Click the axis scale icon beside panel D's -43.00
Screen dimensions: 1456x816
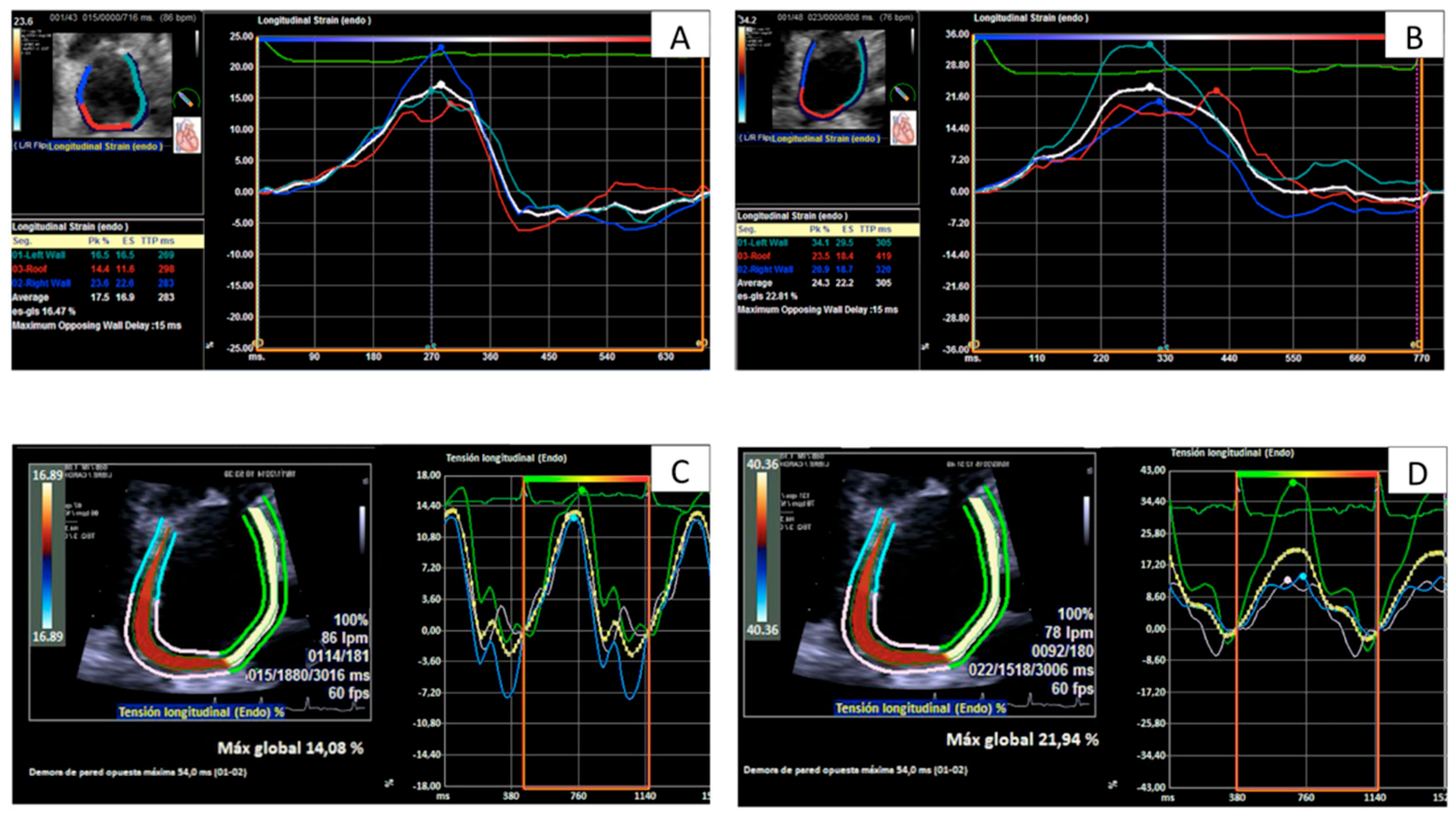coord(1113,784)
